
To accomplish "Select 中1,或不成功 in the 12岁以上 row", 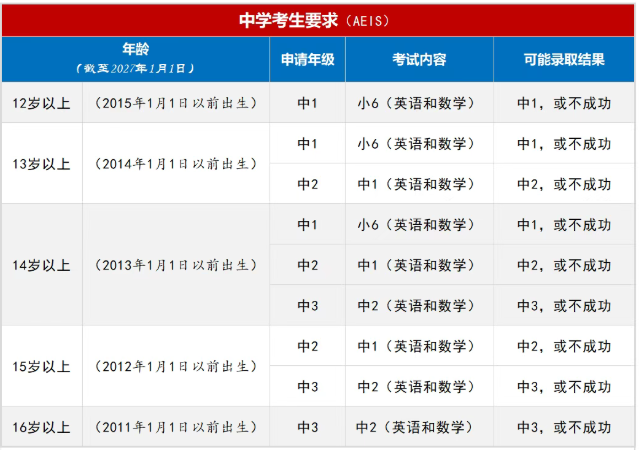I will tap(564, 103).
